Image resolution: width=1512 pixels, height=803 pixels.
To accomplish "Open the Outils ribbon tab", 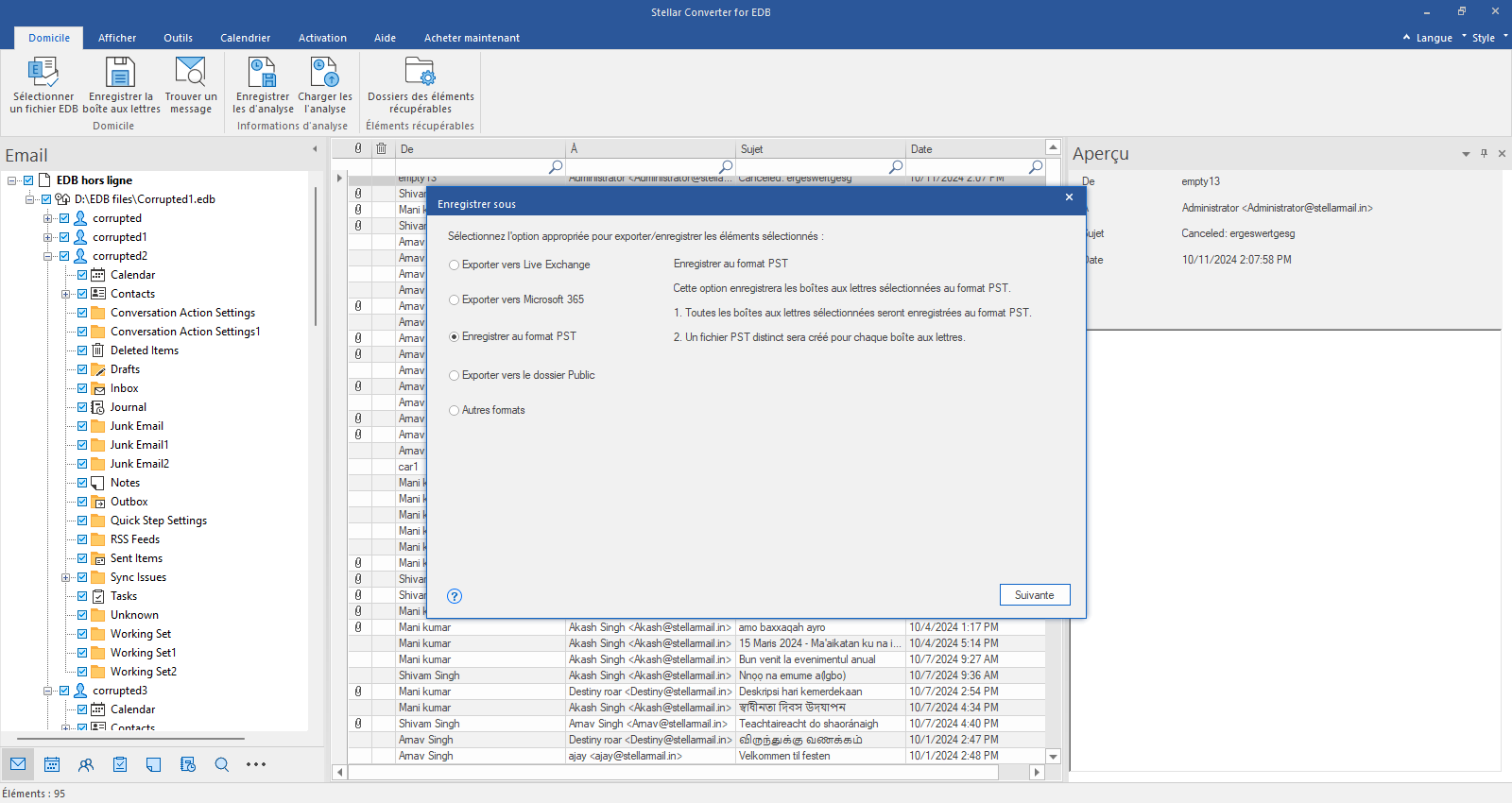I will pos(178,38).
